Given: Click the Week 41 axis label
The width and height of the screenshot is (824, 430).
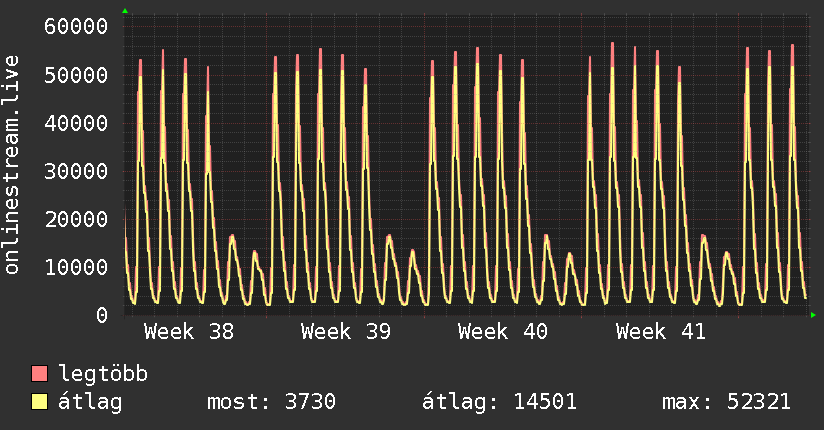Looking at the screenshot, I should coord(660,332).
